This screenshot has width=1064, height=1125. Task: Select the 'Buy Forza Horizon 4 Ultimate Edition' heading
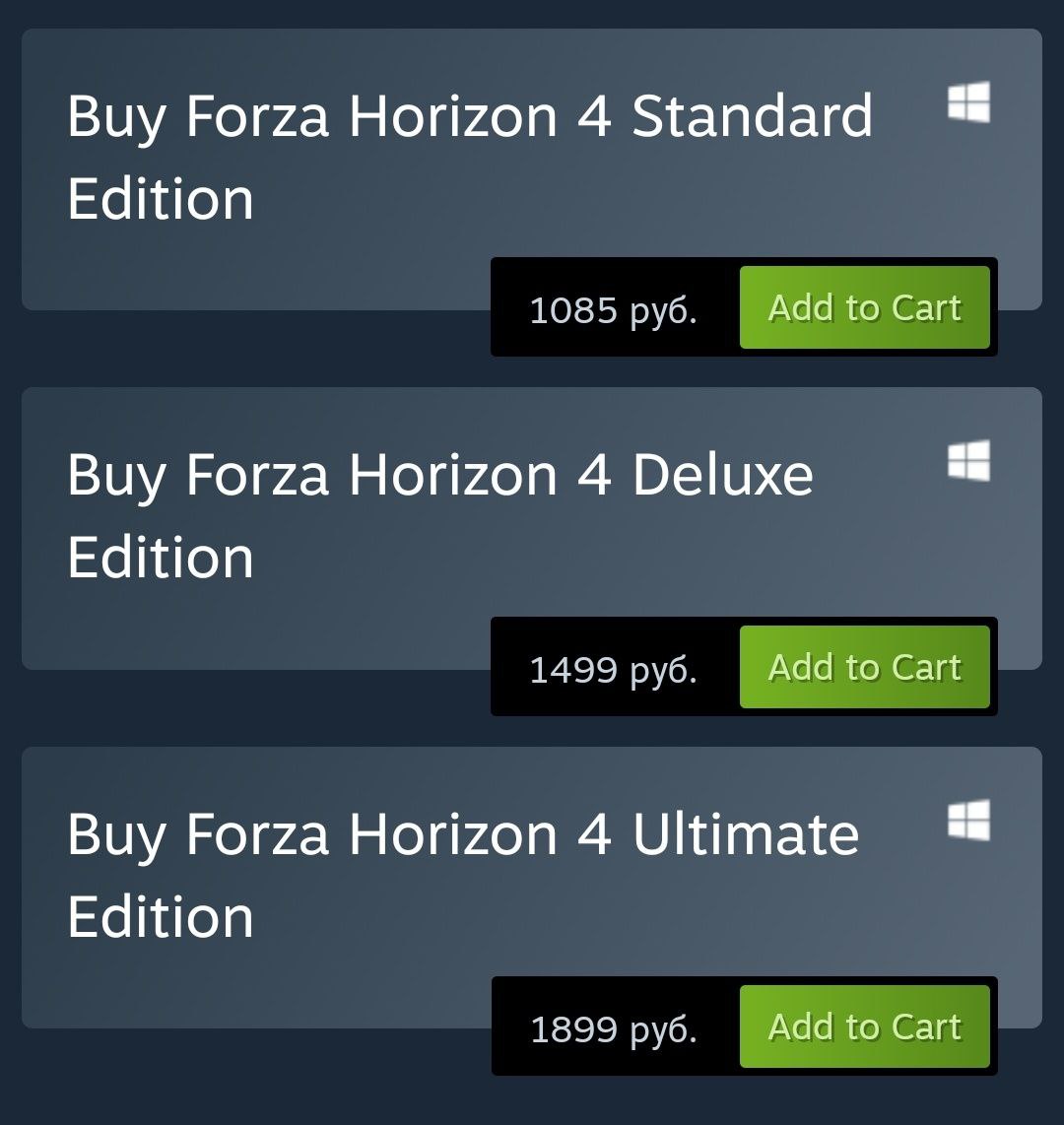[463, 875]
